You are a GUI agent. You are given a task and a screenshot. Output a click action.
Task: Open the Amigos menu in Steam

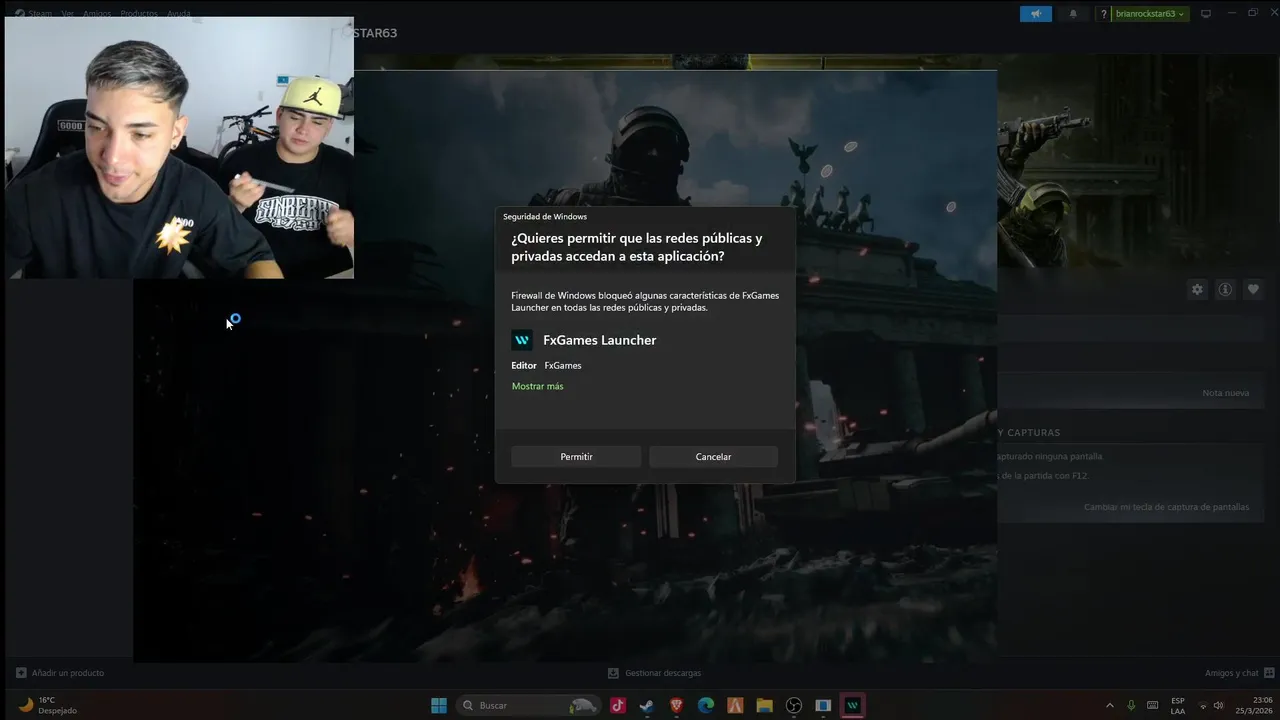97,14
